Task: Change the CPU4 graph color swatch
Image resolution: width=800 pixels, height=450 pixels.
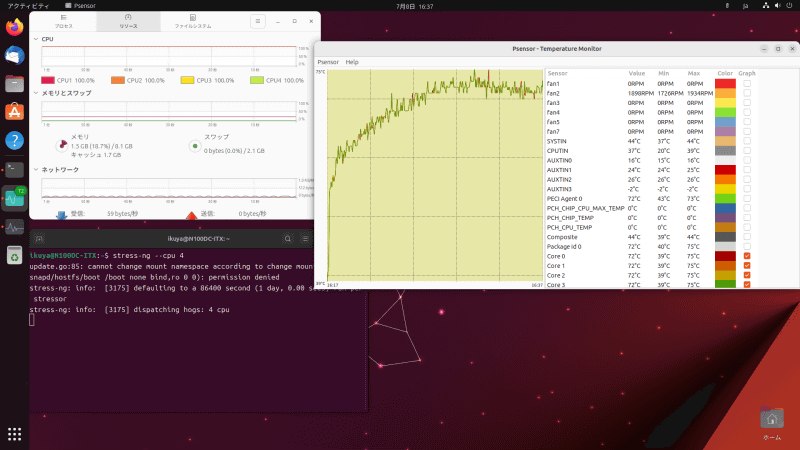Action: tap(257, 80)
